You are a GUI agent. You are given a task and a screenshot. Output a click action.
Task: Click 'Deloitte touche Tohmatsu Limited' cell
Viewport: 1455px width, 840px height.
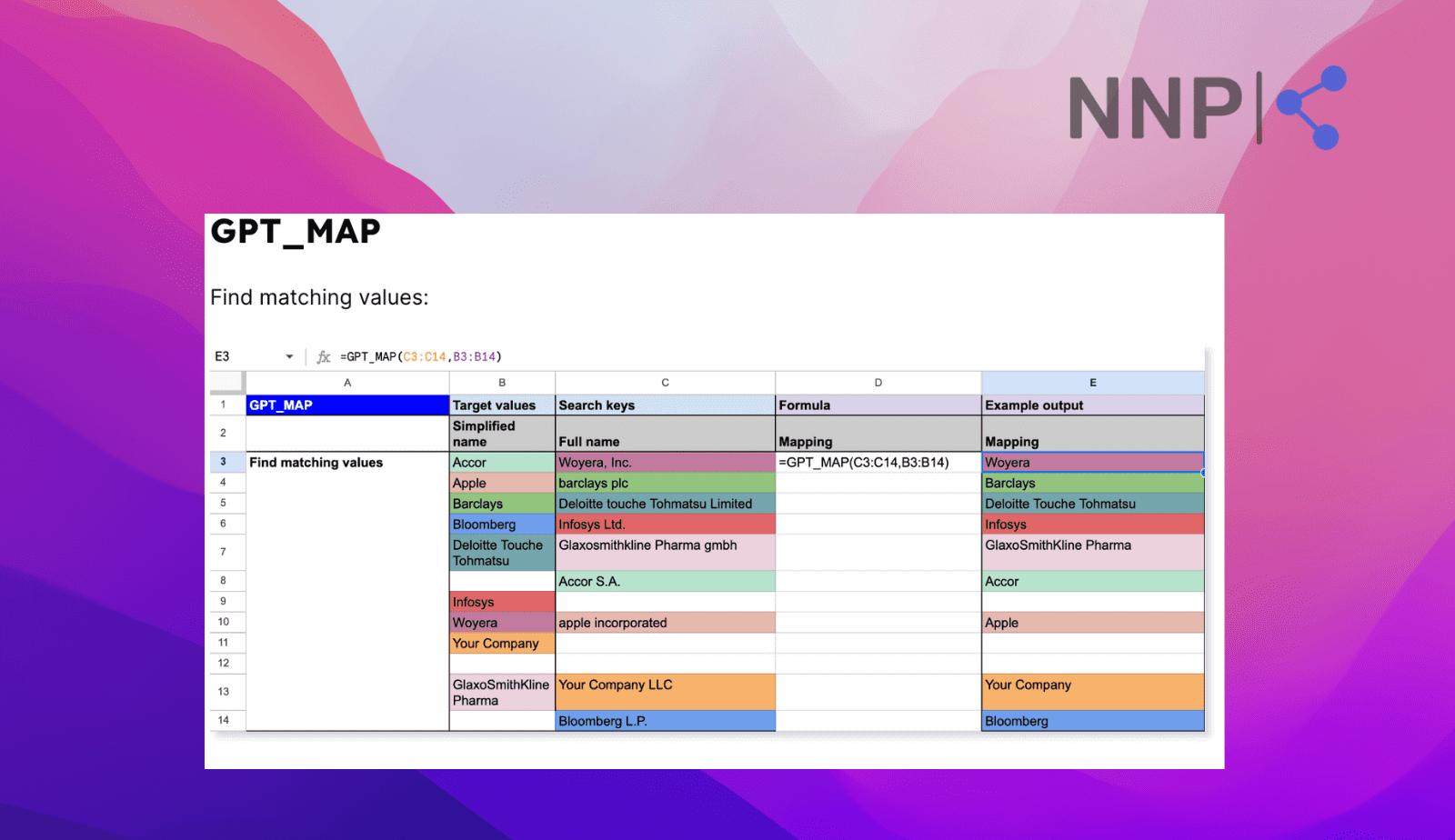[x=665, y=504]
